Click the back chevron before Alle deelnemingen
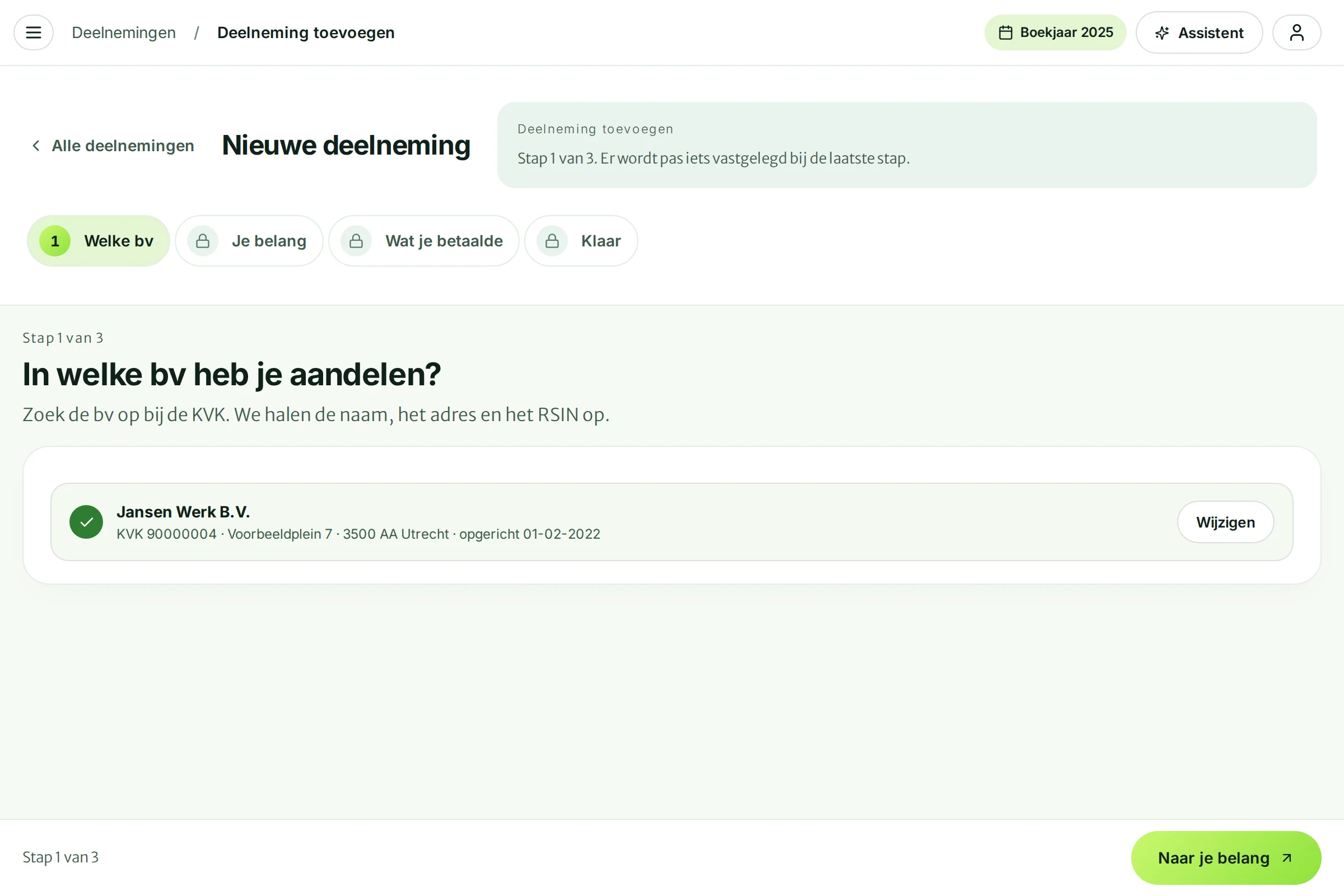This screenshot has width=1344, height=896. 36,146
